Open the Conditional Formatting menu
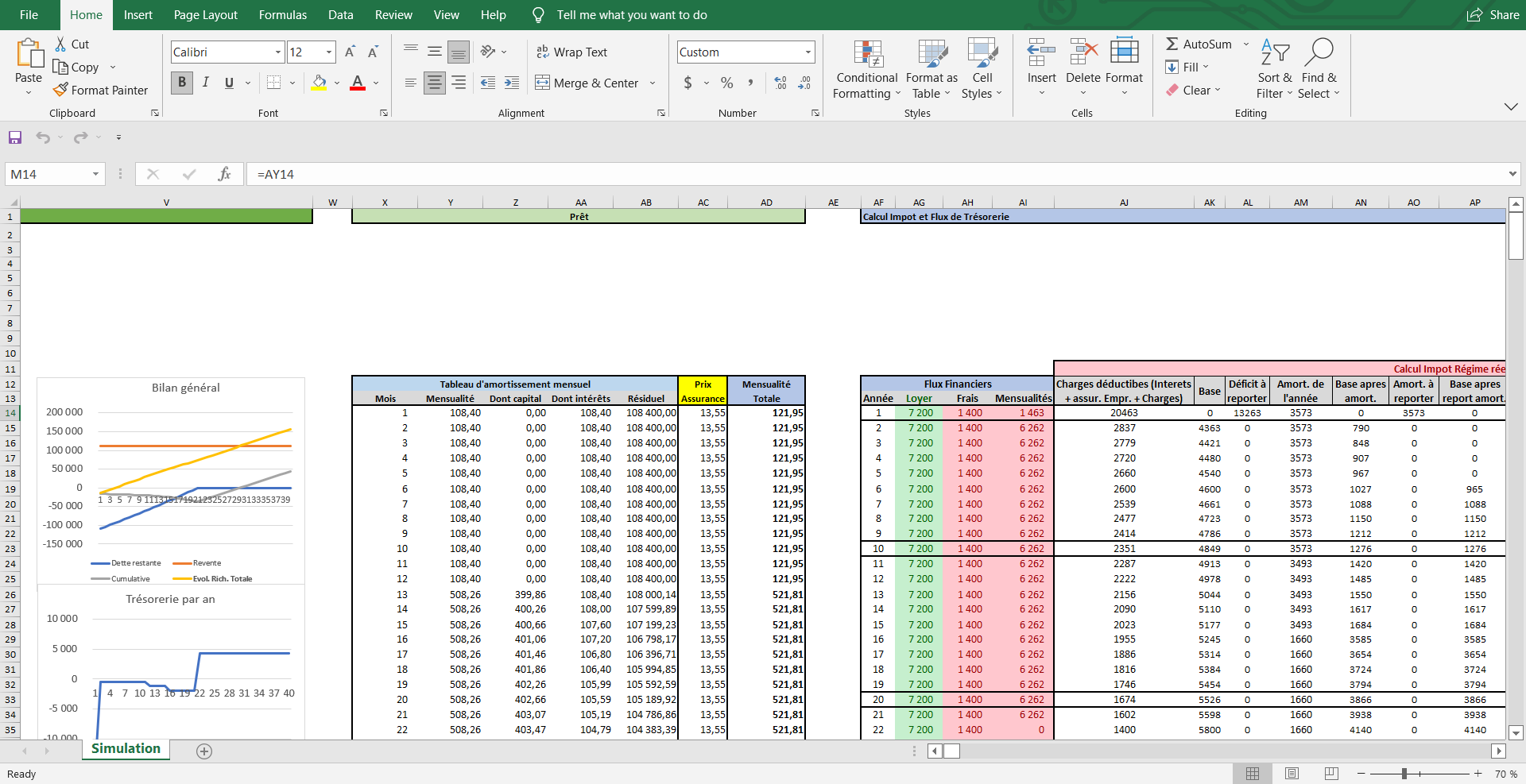1526x784 pixels. click(866, 71)
